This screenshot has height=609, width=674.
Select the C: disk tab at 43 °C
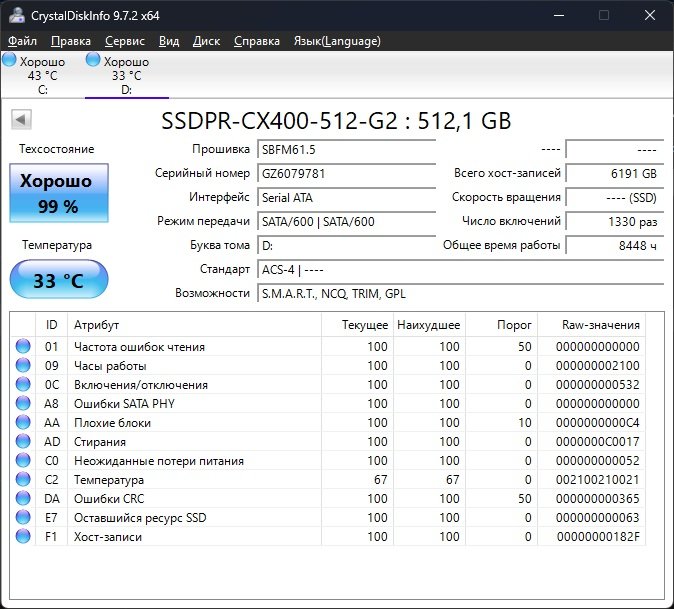[x=42, y=76]
